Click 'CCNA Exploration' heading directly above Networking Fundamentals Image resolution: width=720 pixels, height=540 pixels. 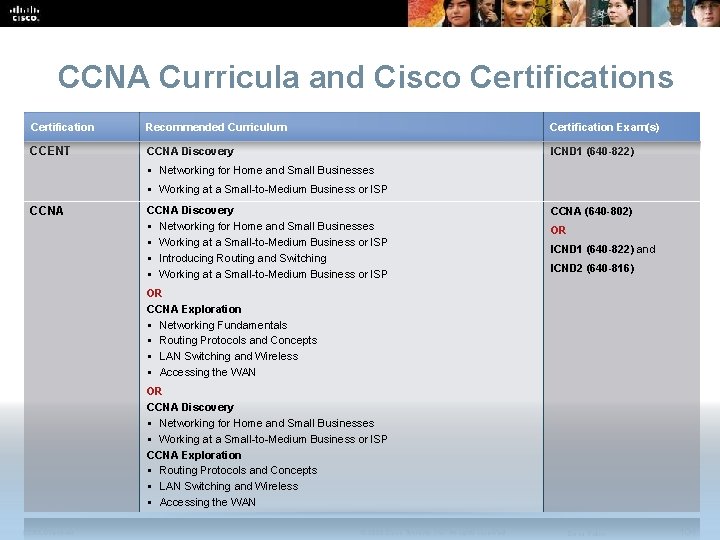pyautogui.click(x=194, y=309)
